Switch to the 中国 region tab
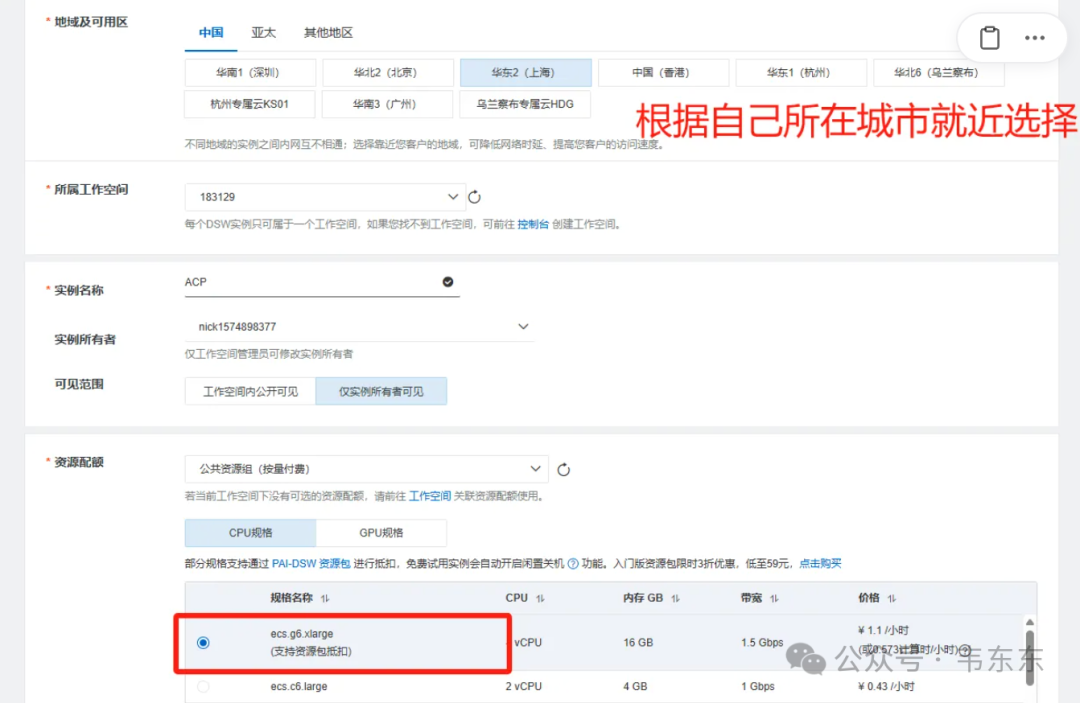Viewport: 1080px width, 703px height. point(211,32)
